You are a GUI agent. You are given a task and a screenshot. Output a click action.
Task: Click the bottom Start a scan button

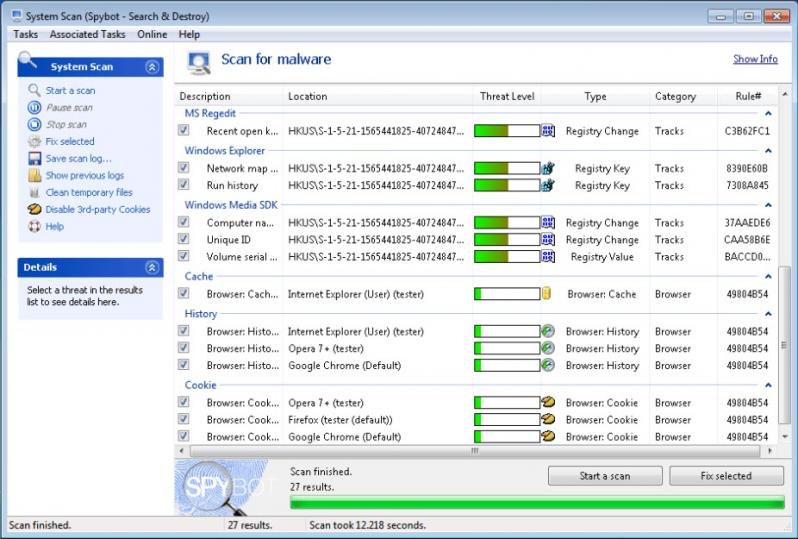605,476
